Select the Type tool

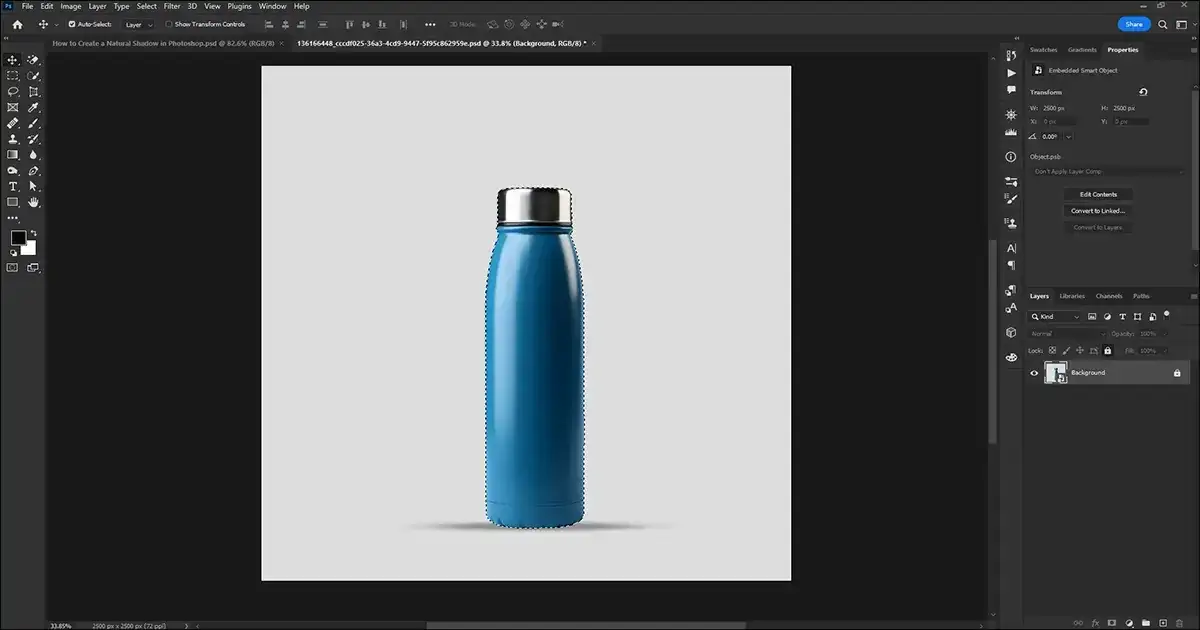point(13,186)
